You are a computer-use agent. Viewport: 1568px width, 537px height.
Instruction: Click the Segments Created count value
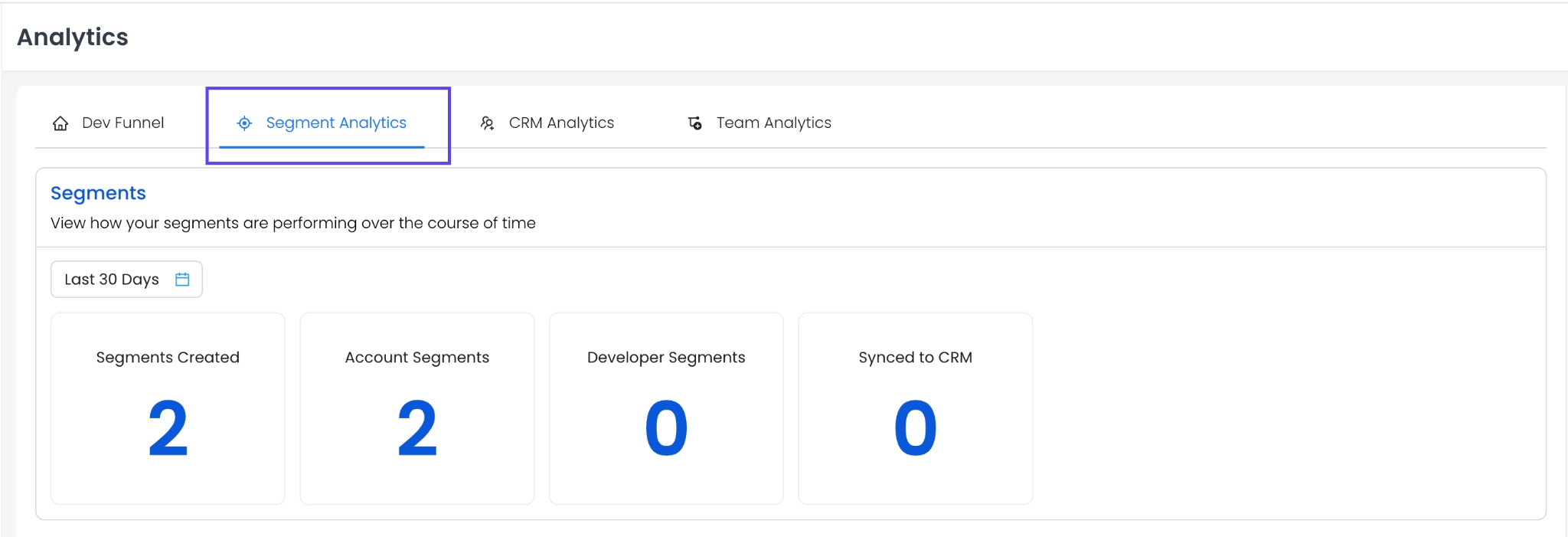pyautogui.click(x=168, y=428)
